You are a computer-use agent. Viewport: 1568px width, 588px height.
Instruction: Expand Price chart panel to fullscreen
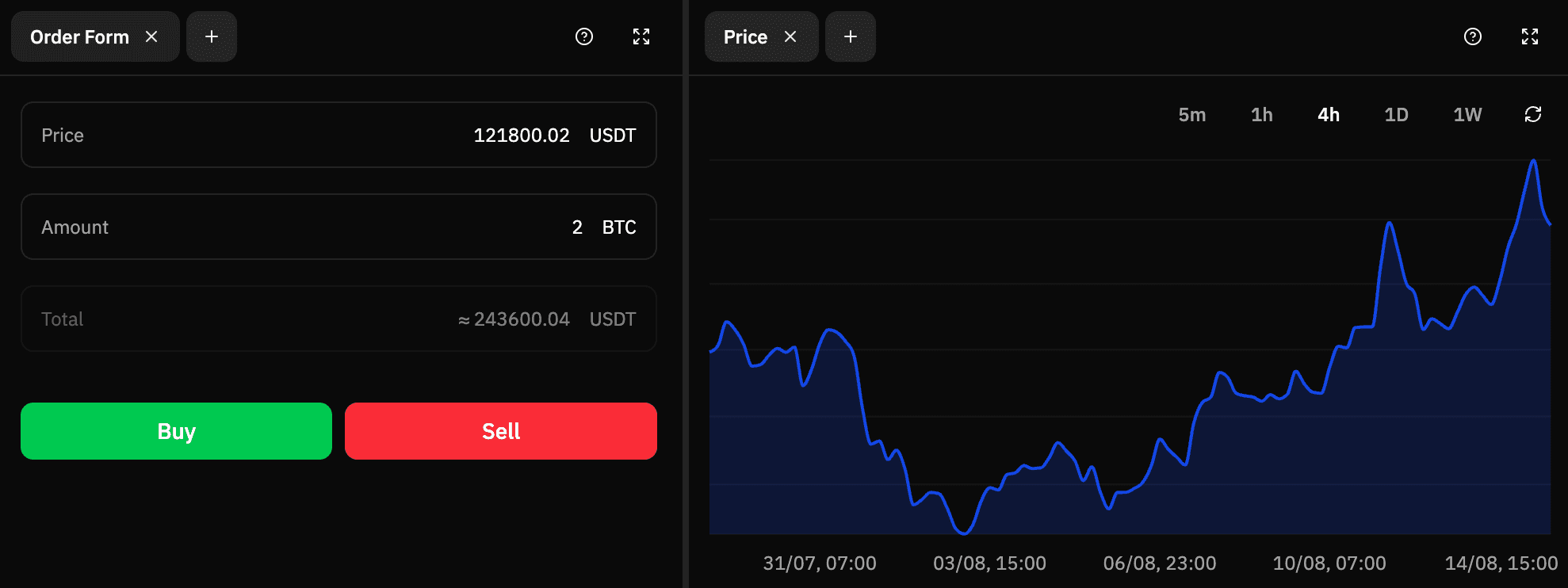[x=1530, y=37]
